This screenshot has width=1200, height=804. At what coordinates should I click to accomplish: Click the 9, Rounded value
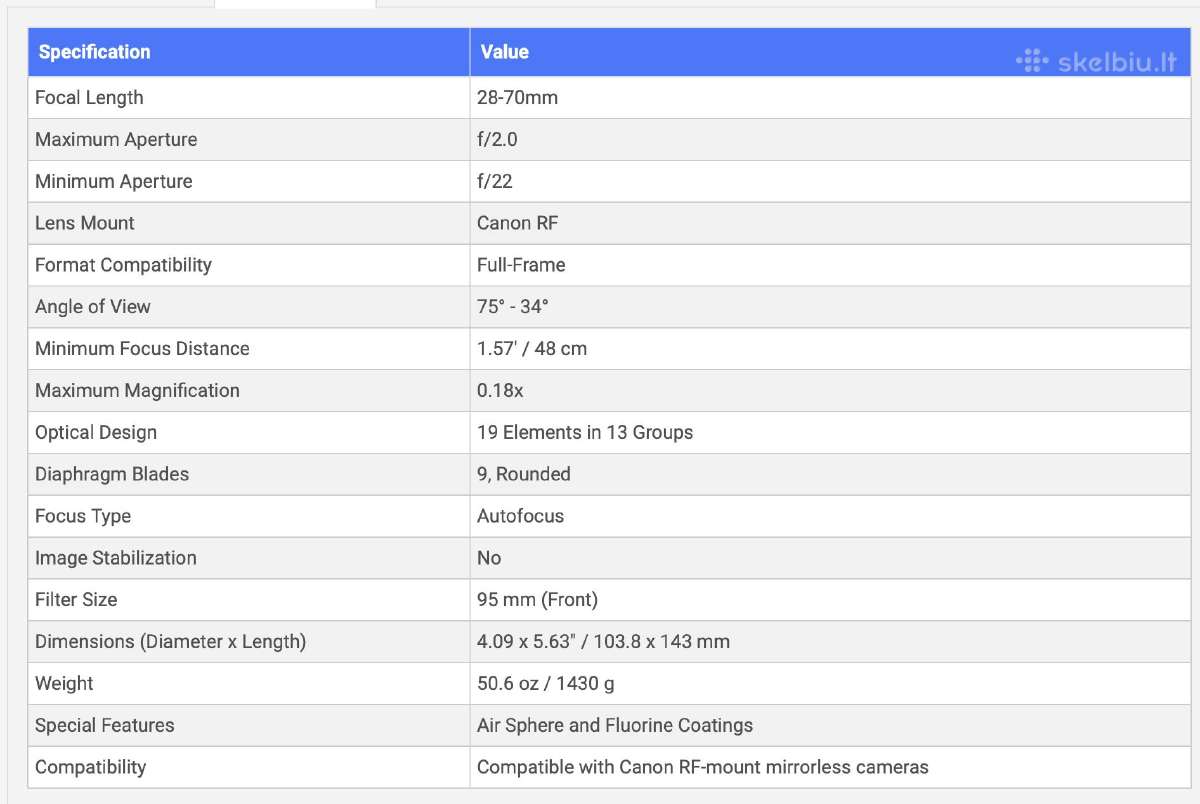click(524, 475)
